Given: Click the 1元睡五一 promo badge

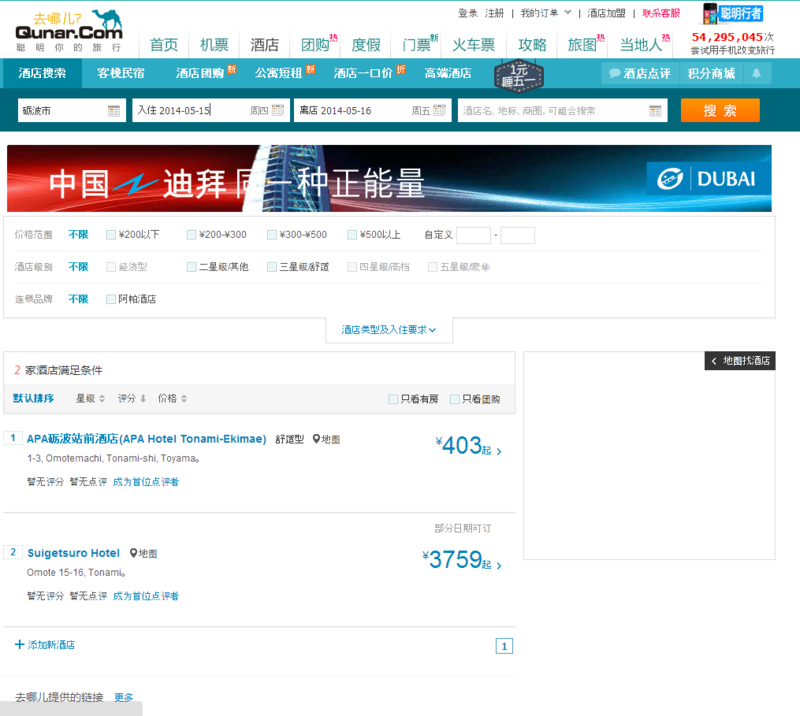Looking at the screenshot, I should (x=518, y=76).
